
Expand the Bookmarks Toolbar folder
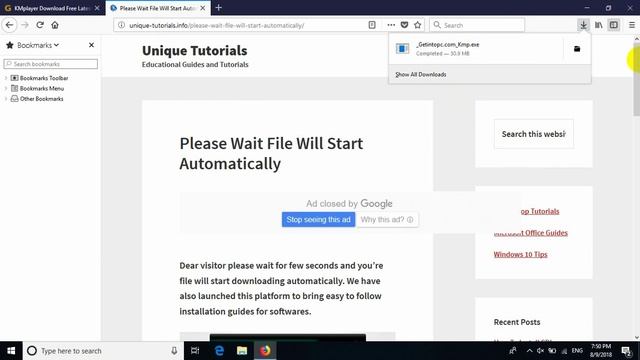pyautogui.click(x=6, y=78)
